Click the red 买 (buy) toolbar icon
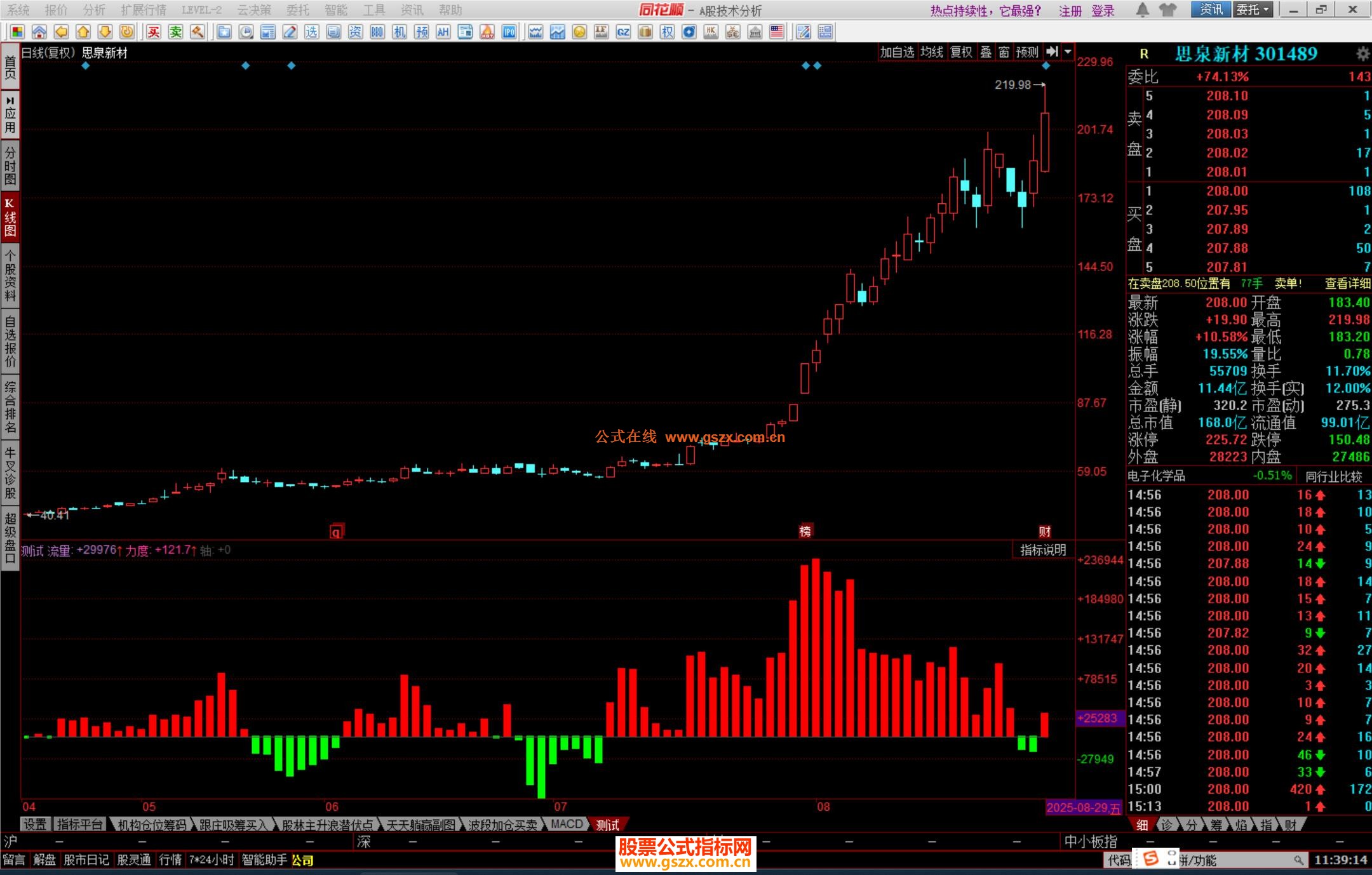Viewport: 1372px width, 875px height. tap(154, 32)
